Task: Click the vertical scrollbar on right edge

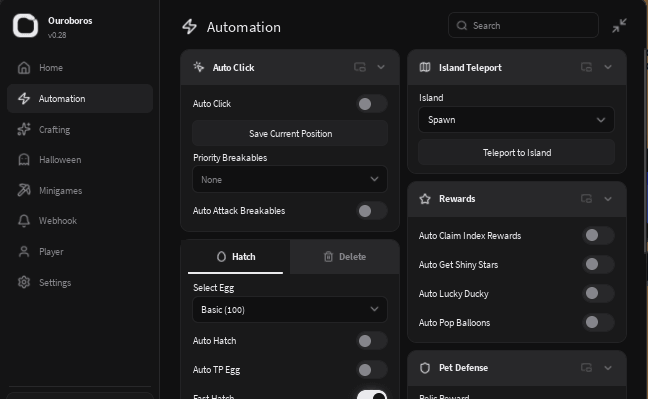Action: (646, 151)
